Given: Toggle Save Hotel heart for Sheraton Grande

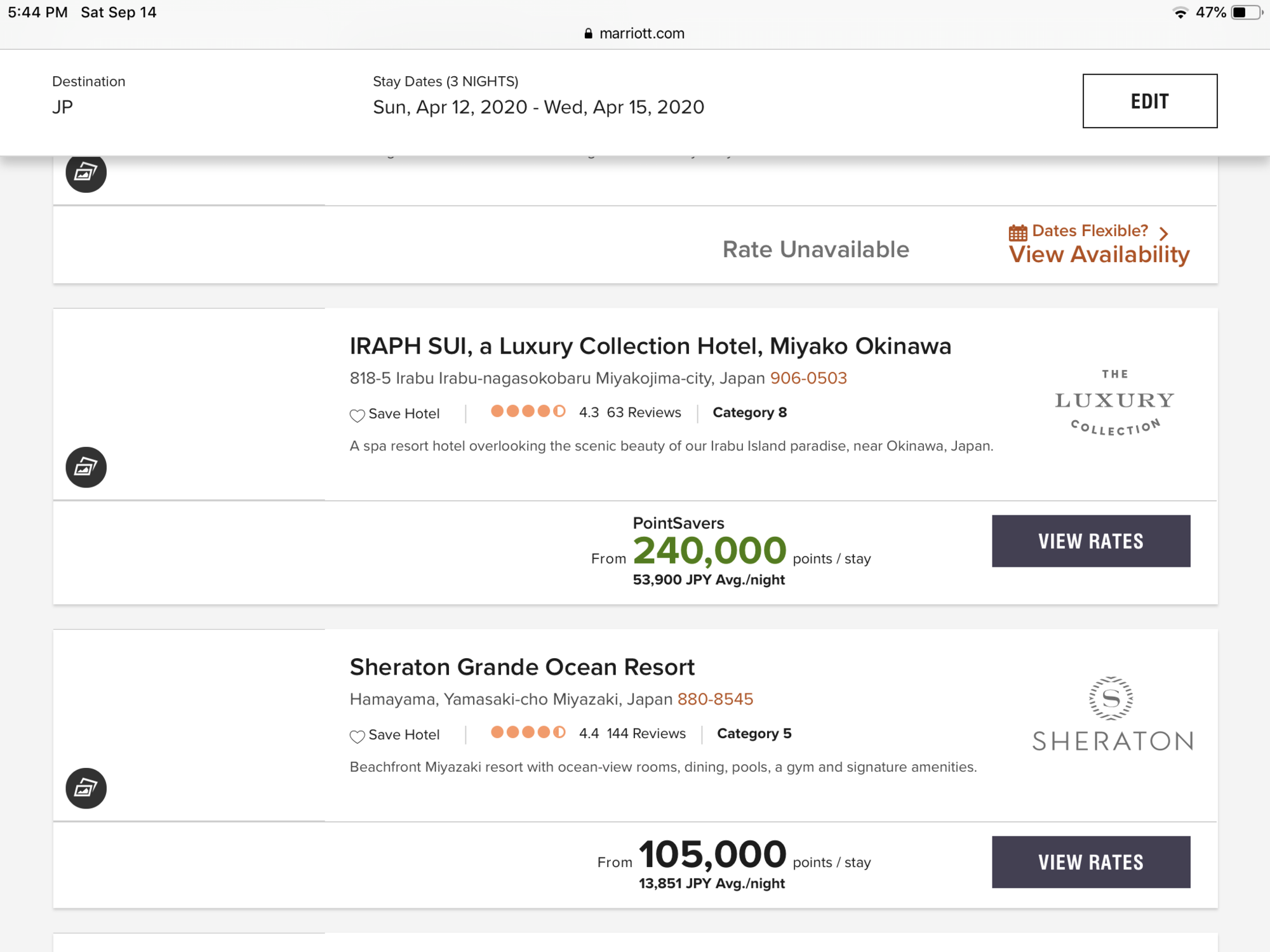Looking at the screenshot, I should (x=357, y=736).
